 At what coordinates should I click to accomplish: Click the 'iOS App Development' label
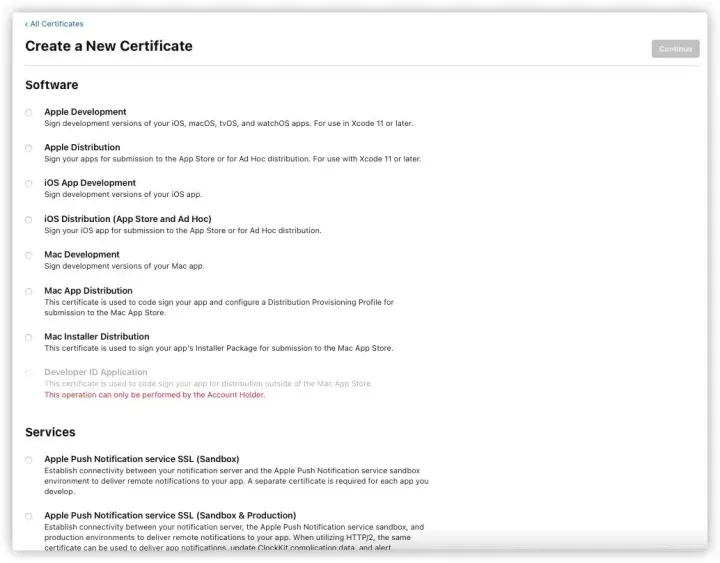click(x=90, y=183)
